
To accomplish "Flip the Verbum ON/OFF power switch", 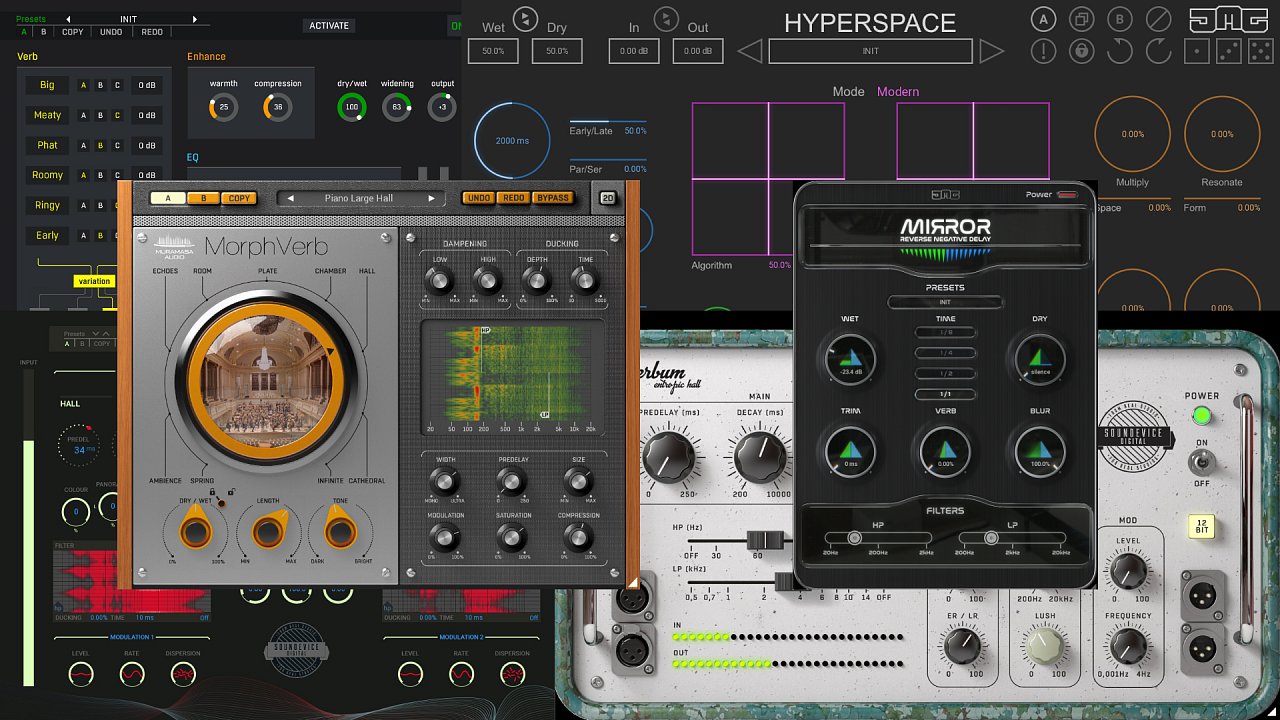I will (x=1201, y=462).
